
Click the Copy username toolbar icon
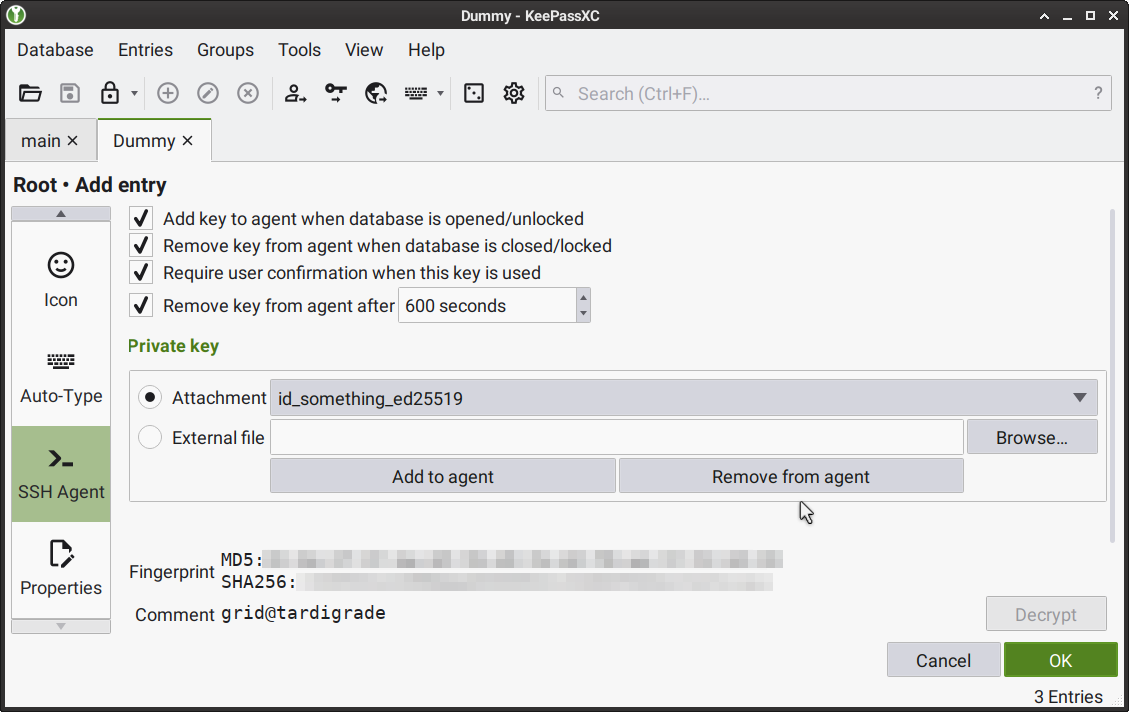coord(295,92)
